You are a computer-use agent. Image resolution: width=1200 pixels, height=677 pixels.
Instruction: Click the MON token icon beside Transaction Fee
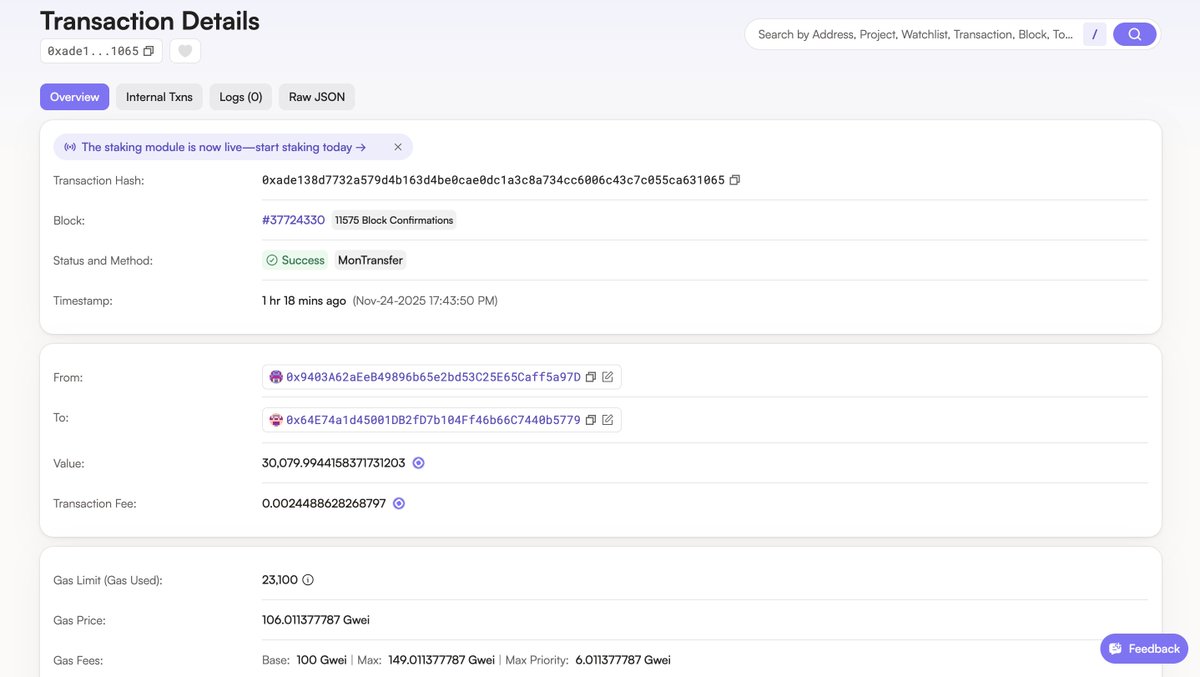[x=399, y=503]
